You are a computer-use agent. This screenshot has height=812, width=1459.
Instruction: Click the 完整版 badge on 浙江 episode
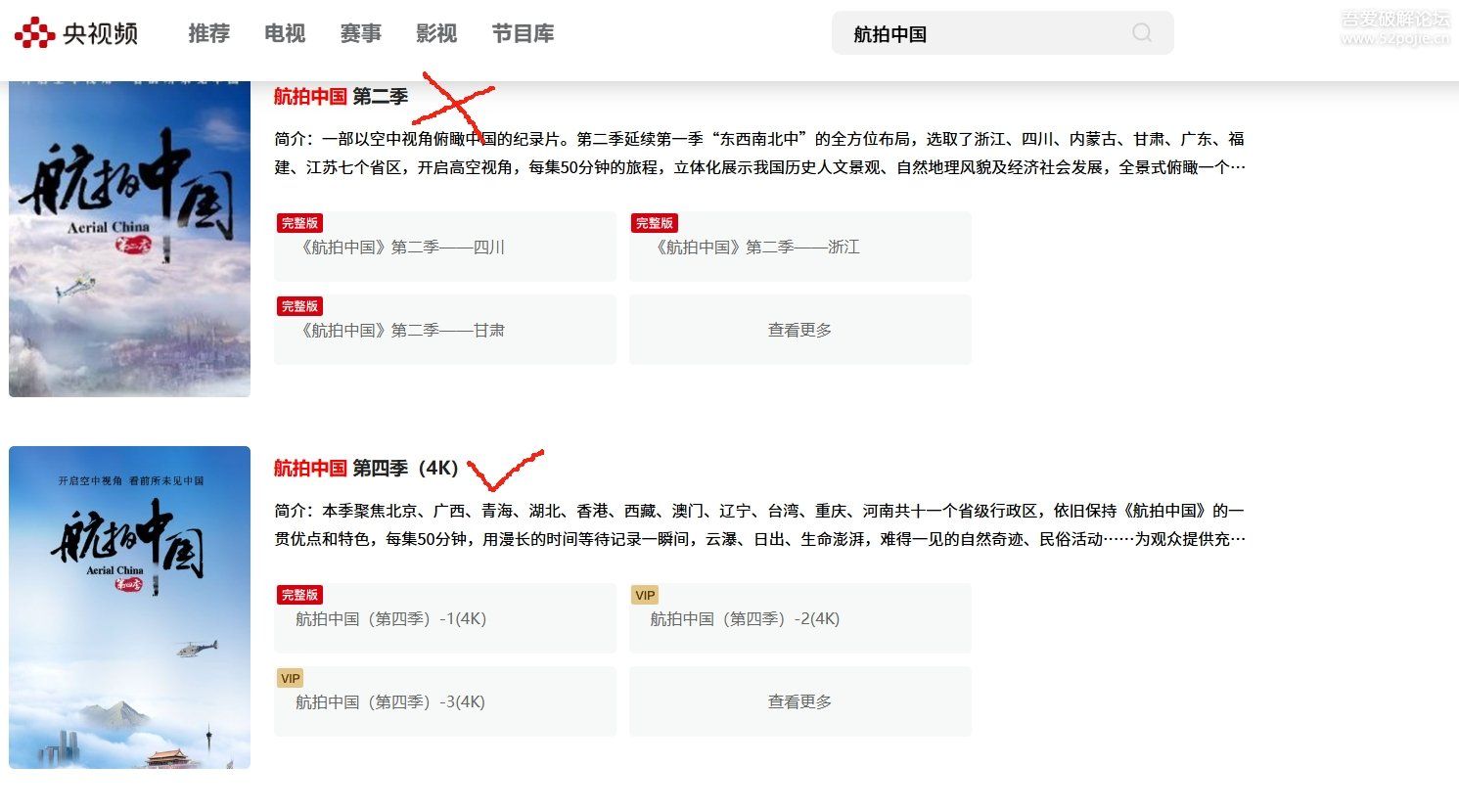pyautogui.click(x=654, y=223)
